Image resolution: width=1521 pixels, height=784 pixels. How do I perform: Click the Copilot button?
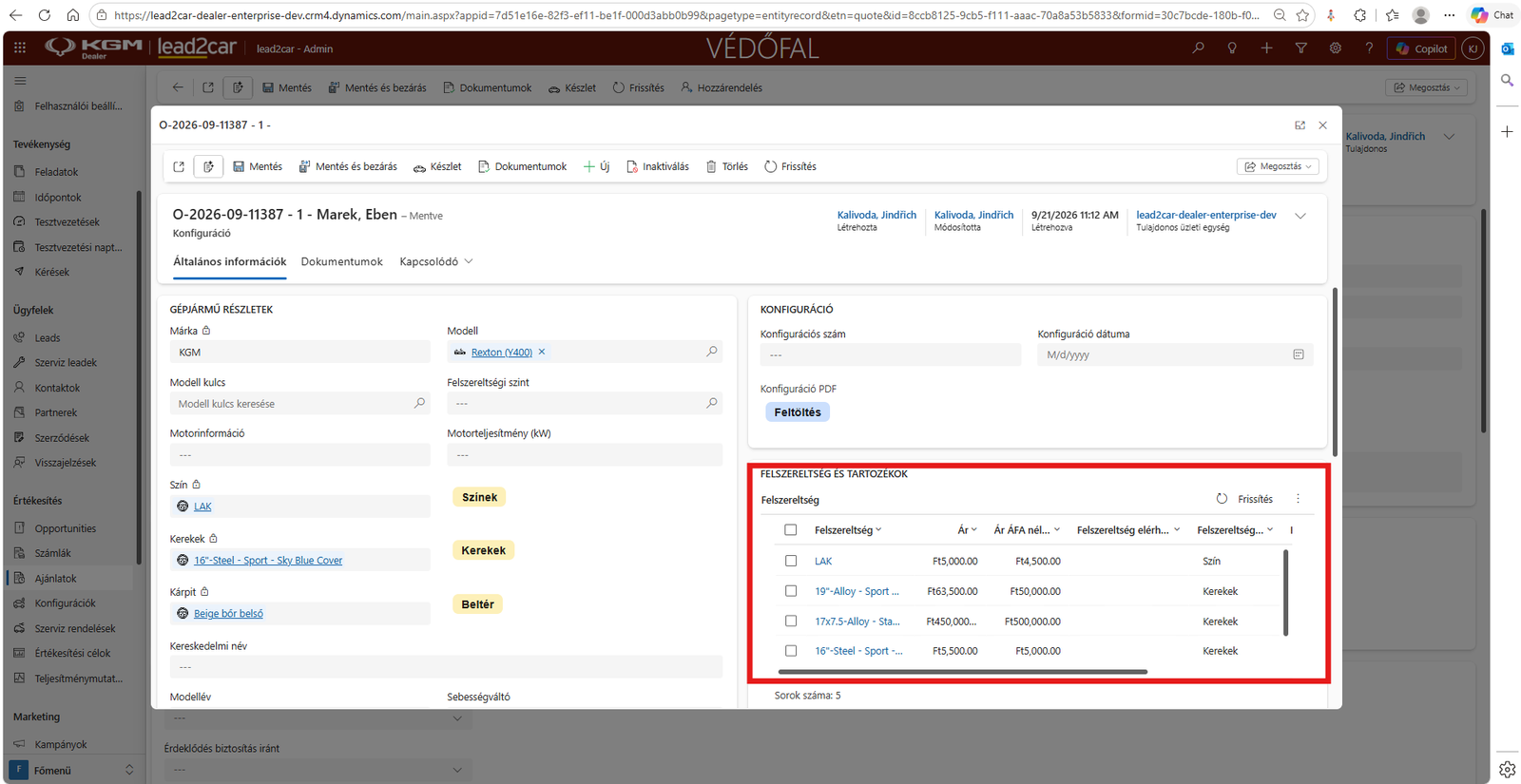coord(1421,48)
